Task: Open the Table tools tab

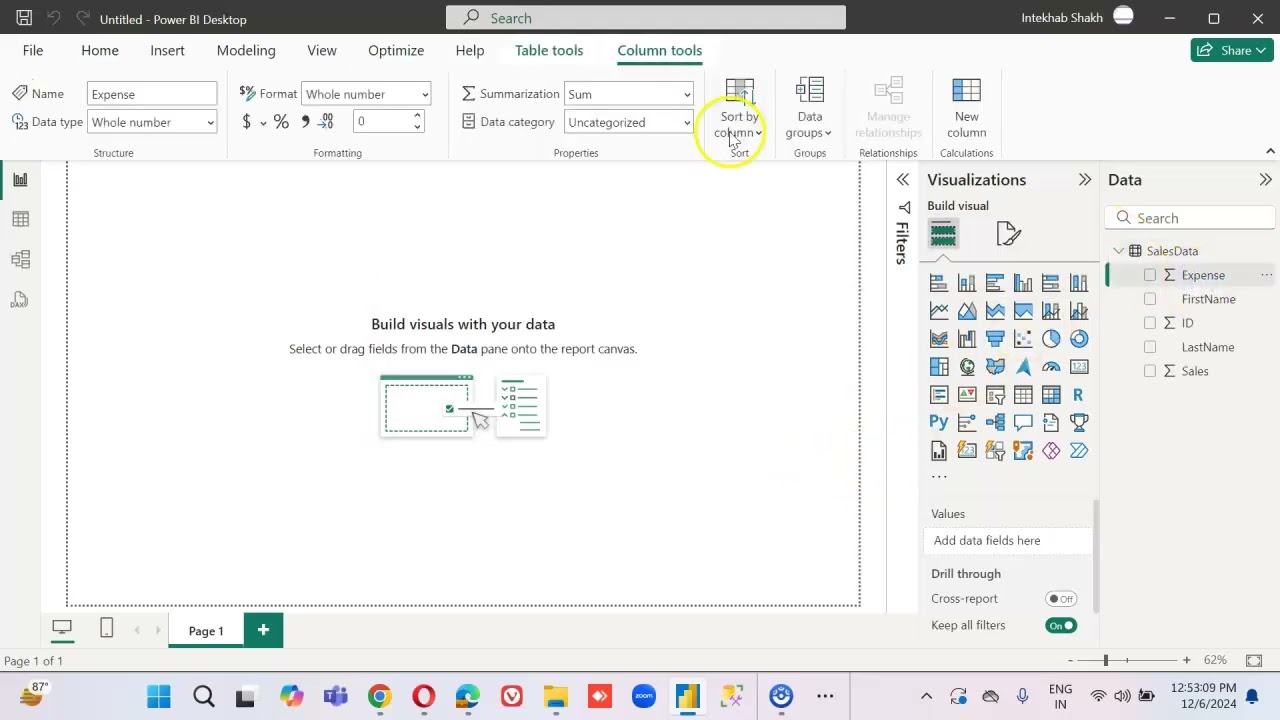Action: point(549,50)
